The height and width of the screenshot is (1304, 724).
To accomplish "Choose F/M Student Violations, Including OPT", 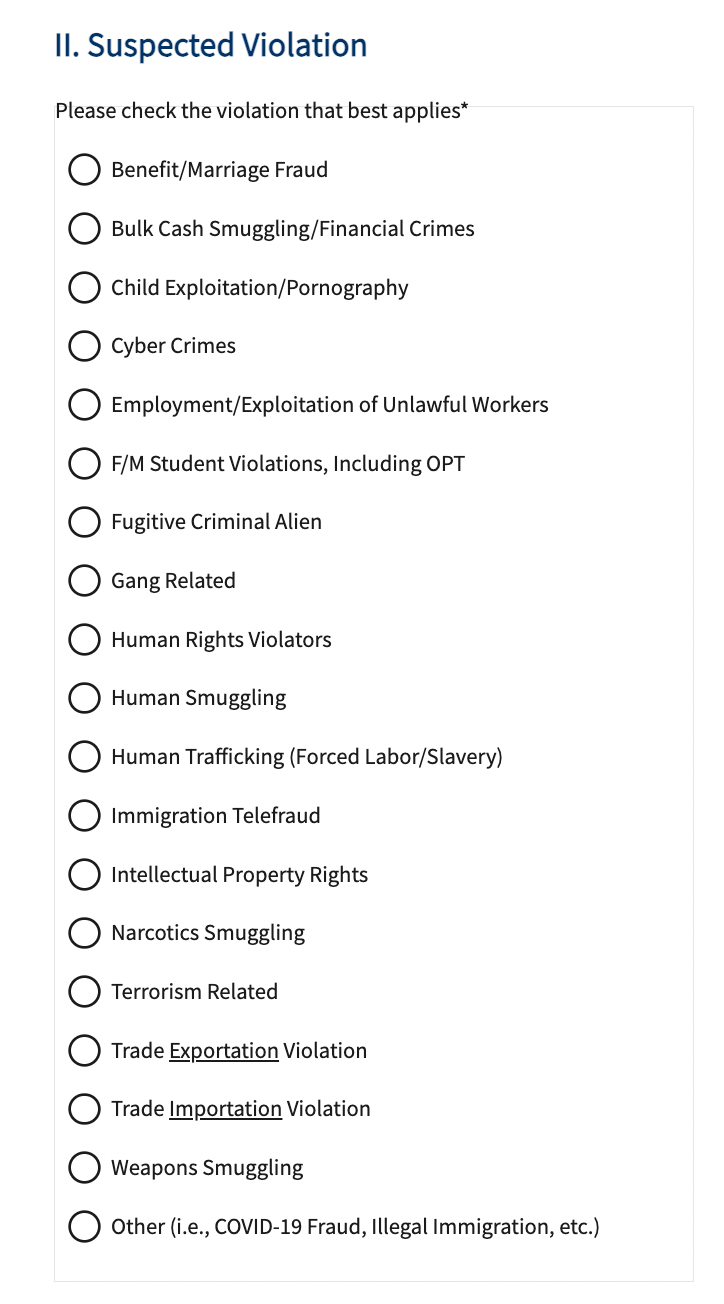I will coord(84,464).
